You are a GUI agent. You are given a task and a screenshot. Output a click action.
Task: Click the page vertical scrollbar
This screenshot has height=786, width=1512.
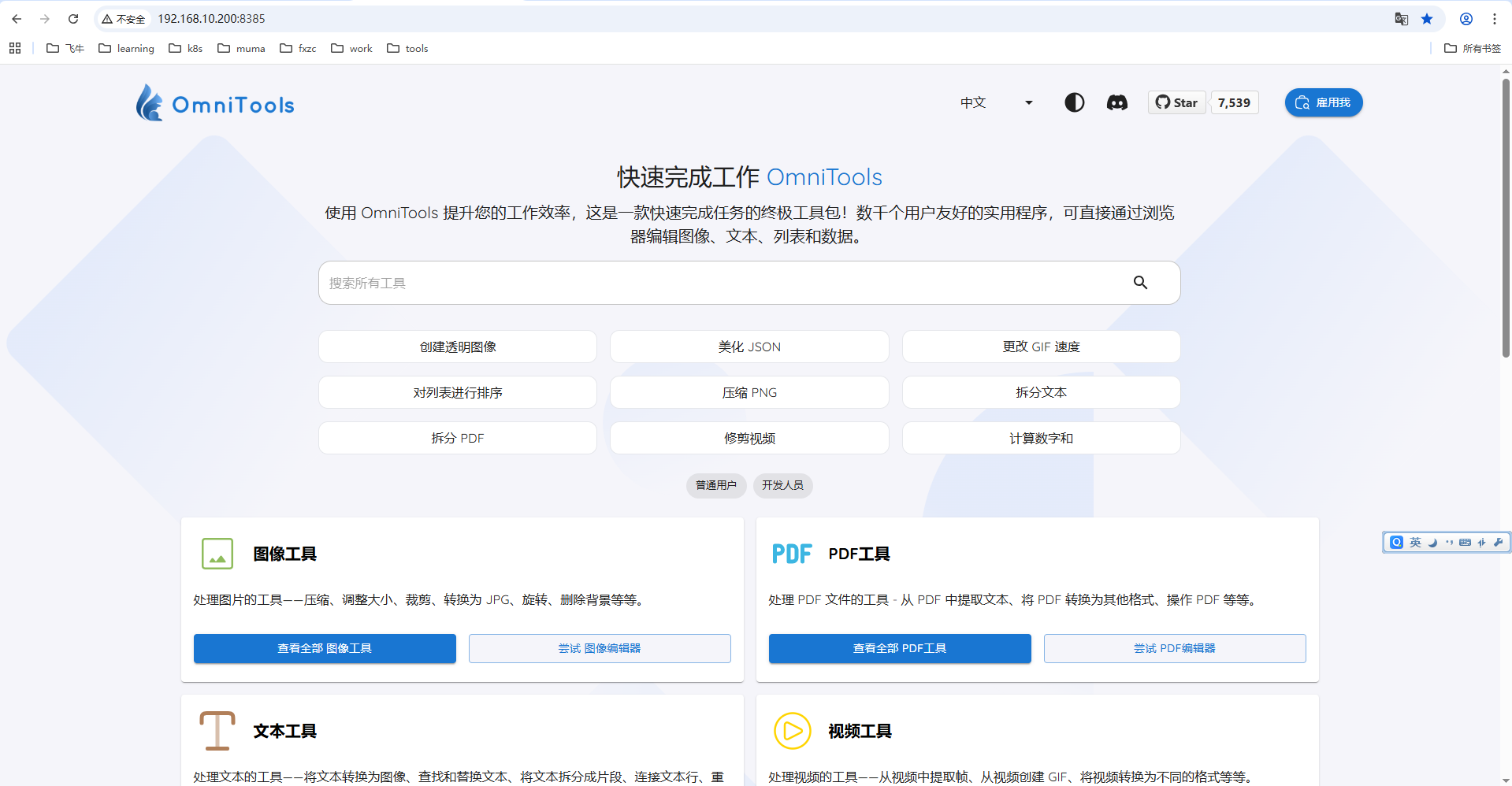[x=1506, y=221]
